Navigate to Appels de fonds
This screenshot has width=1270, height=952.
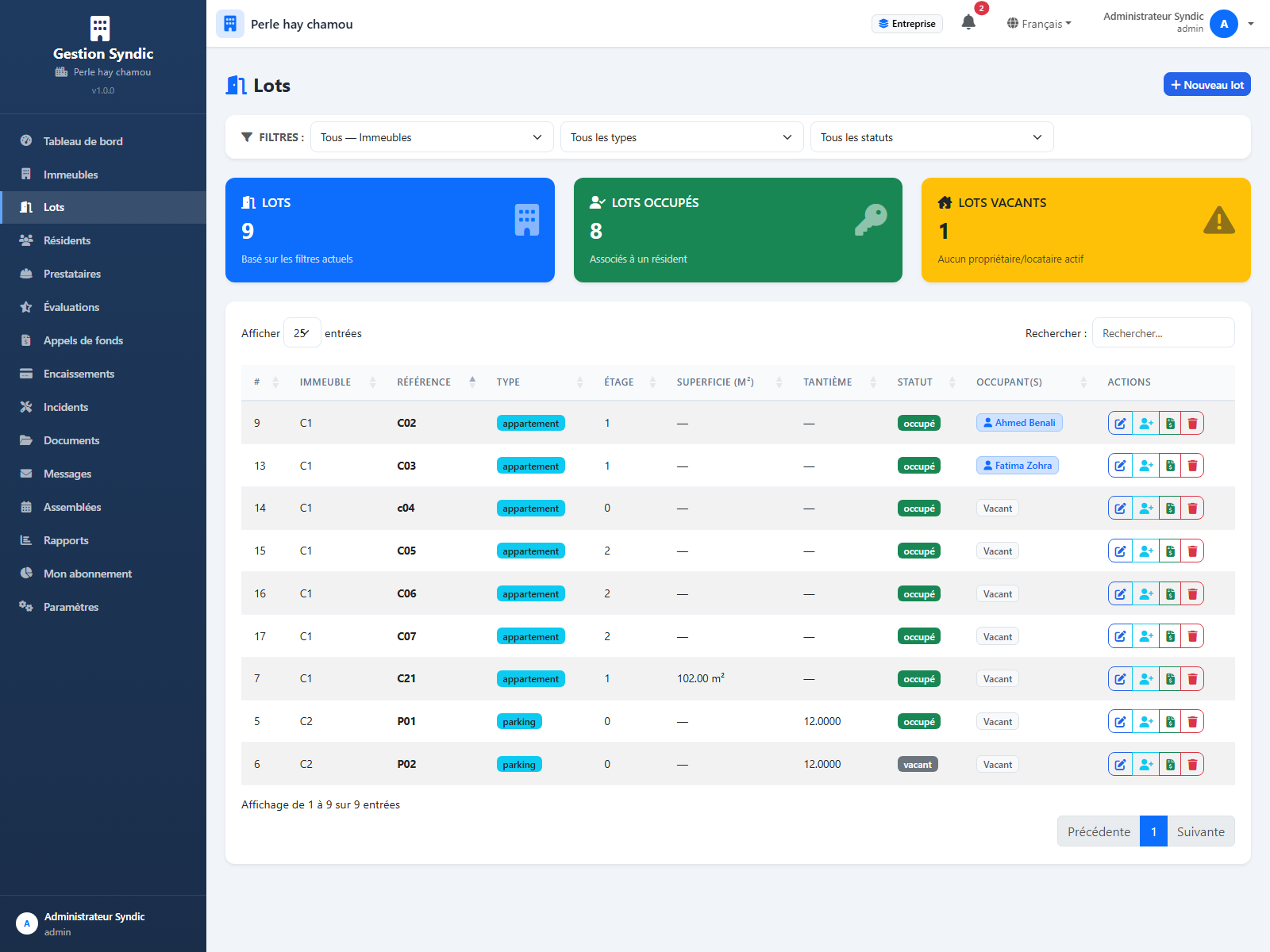103,340
